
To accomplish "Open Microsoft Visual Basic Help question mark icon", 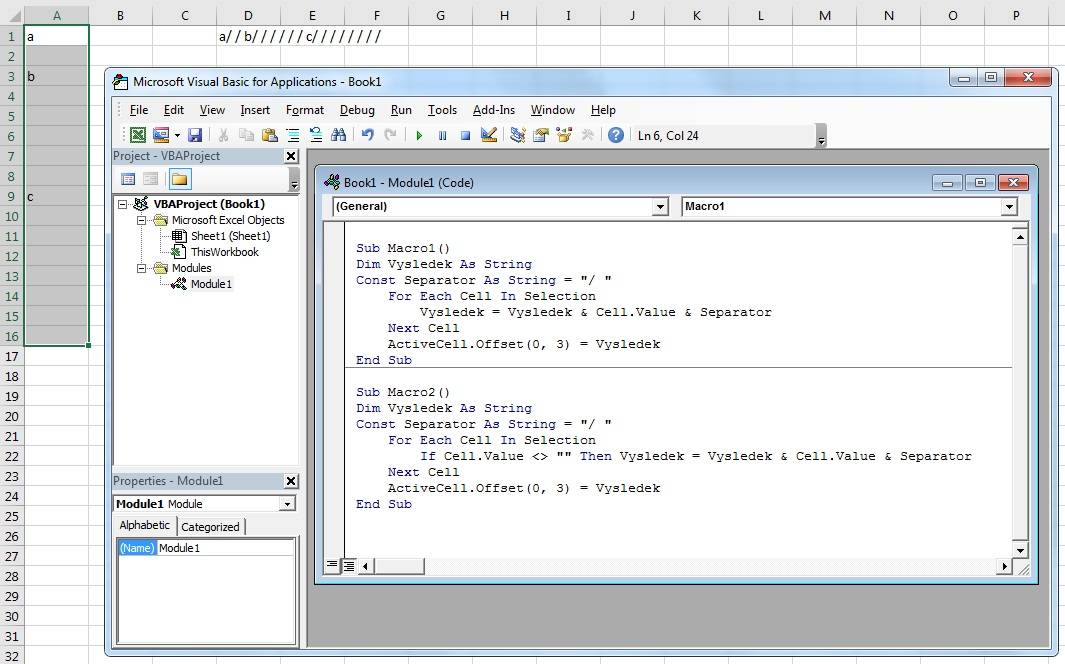I will pos(615,135).
